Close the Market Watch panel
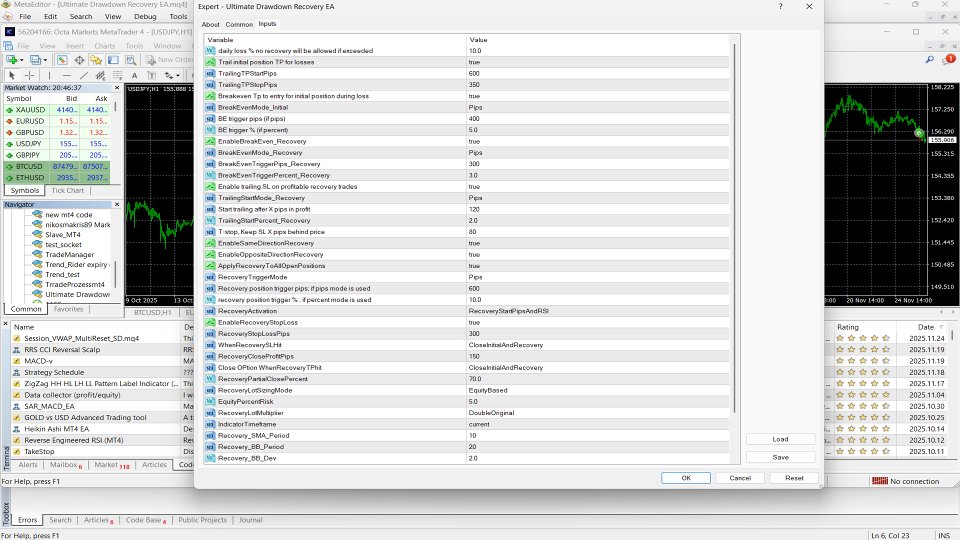This screenshot has width=960, height=540. 117,88
